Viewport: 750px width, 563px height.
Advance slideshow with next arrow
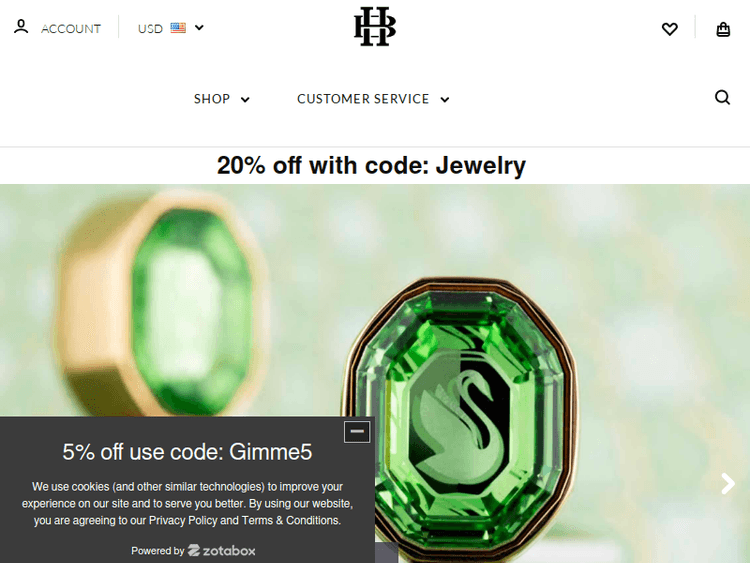(x=728, y=484)
